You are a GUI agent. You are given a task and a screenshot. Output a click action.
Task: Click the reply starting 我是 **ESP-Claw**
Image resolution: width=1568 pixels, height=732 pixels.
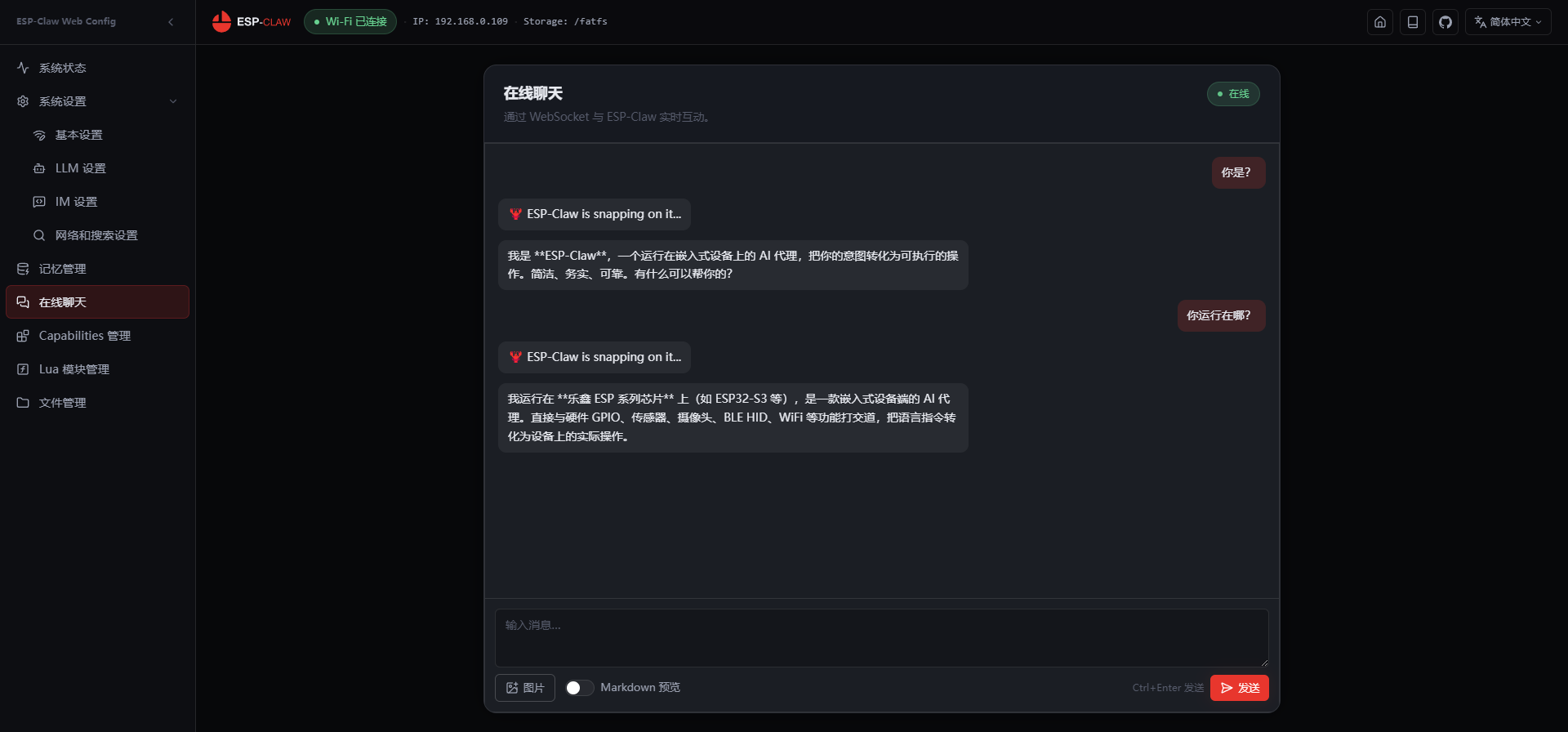[x=733, y=265]
